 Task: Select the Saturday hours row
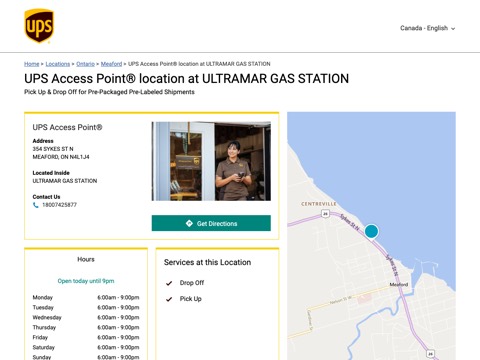pos(86,347)
